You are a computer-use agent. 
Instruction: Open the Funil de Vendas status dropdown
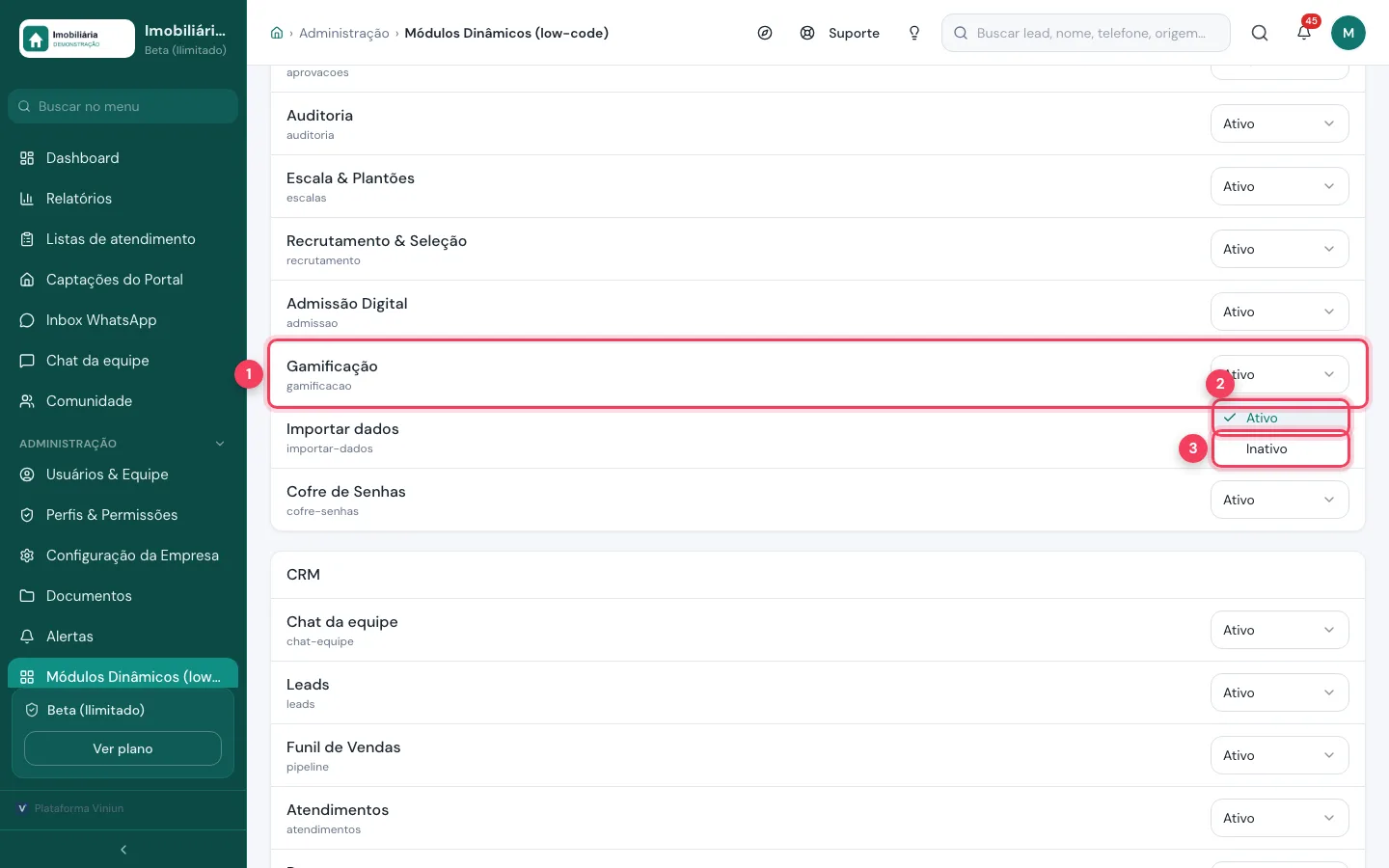tap(1279, 755)
